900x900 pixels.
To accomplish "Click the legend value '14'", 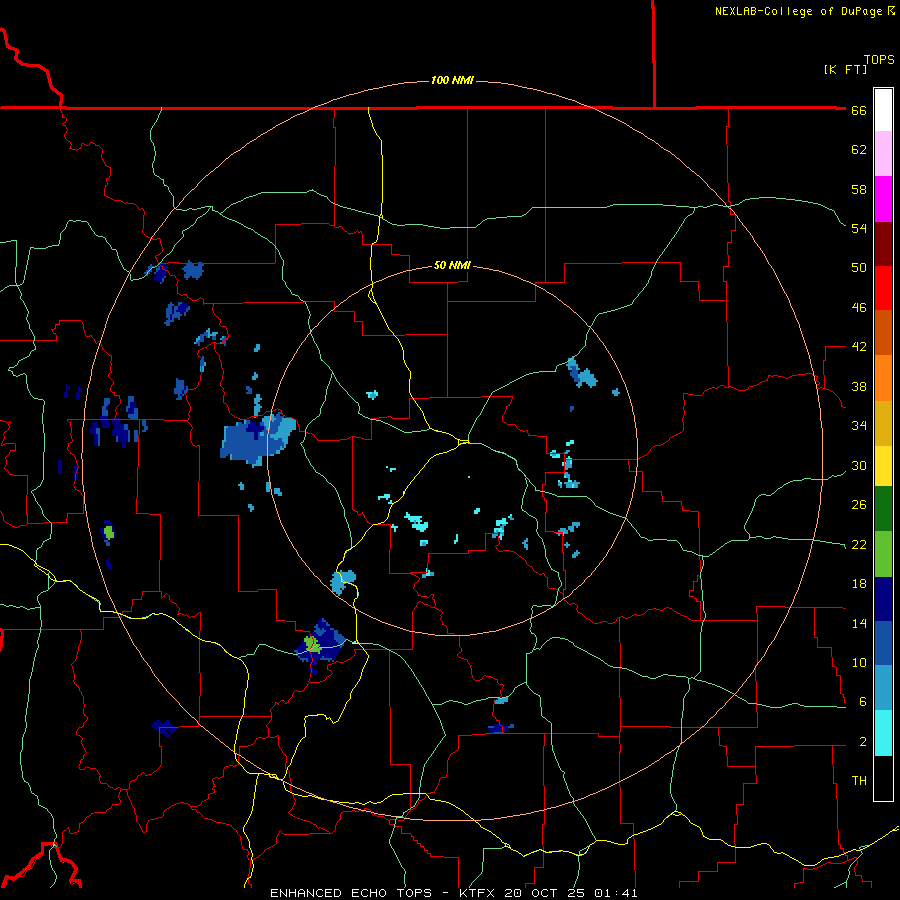I will click(x=859, y=623).
